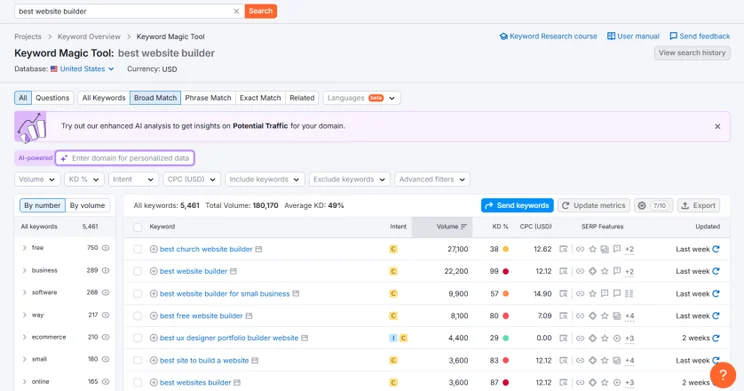Viewport: 744px width, 391px height.
Task: Open SERP snapshot icon beside 'best free website builder'
Action: click(x=249, y=316)
